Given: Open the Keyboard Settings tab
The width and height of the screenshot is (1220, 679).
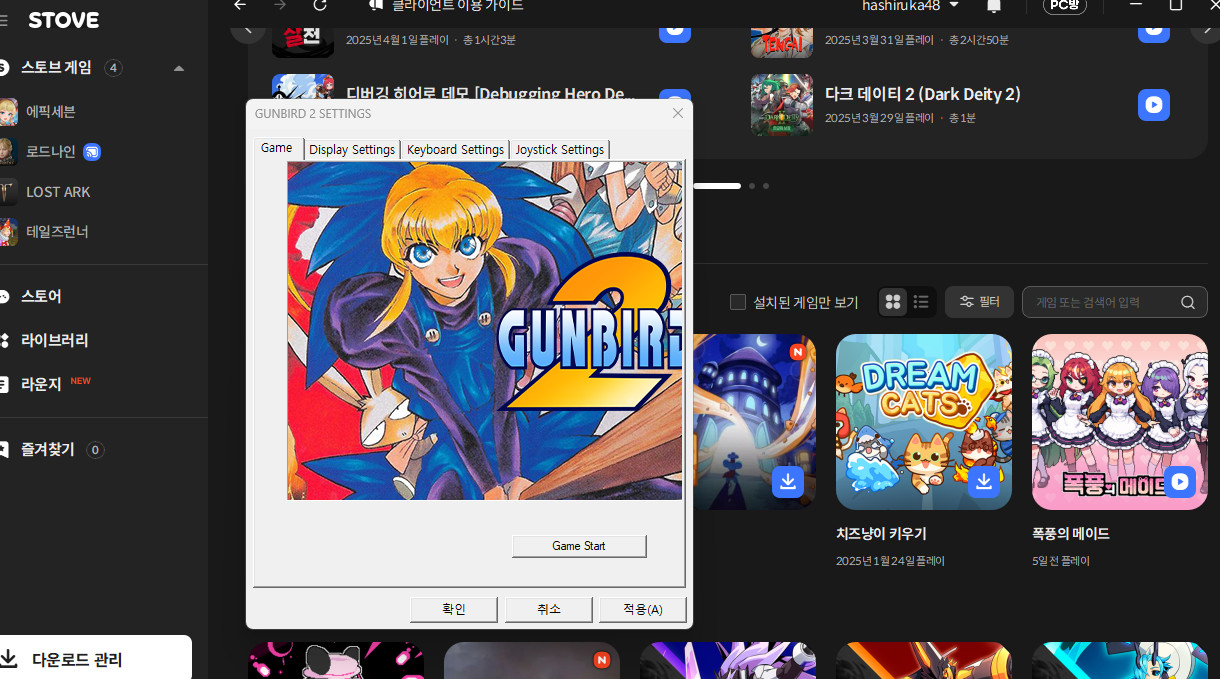Looking at the screenshot, I should [x=455, y=149].
